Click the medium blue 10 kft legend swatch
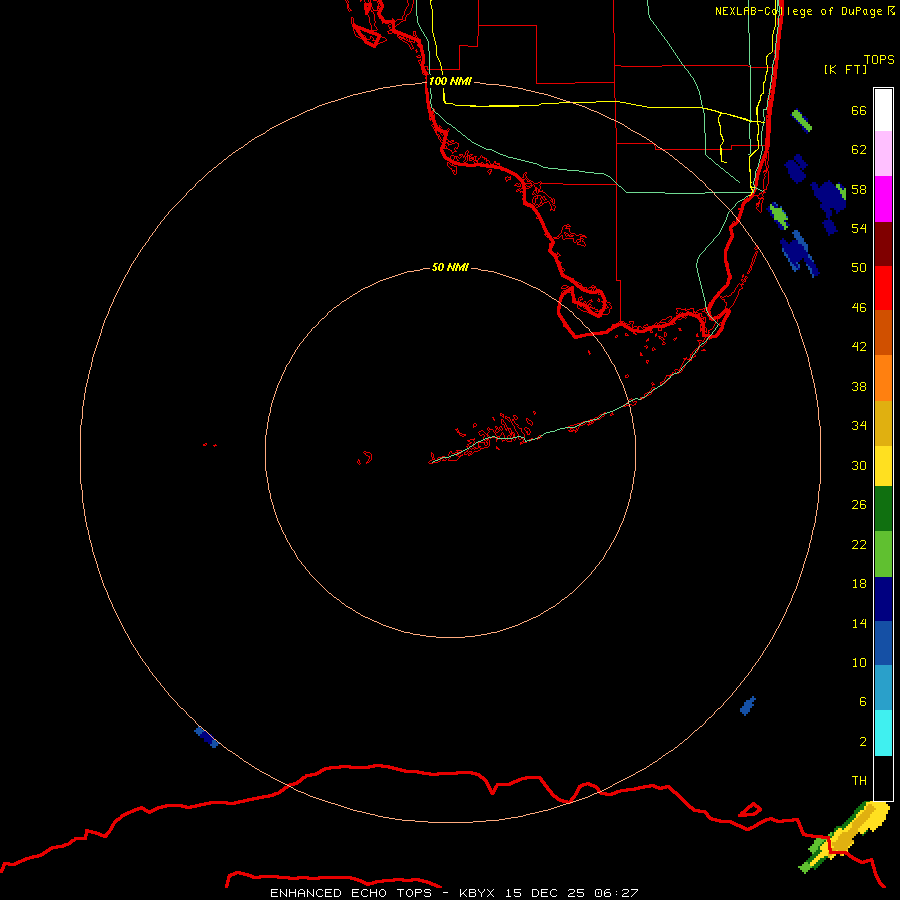 pyautogui.click(x=883, y=643)
